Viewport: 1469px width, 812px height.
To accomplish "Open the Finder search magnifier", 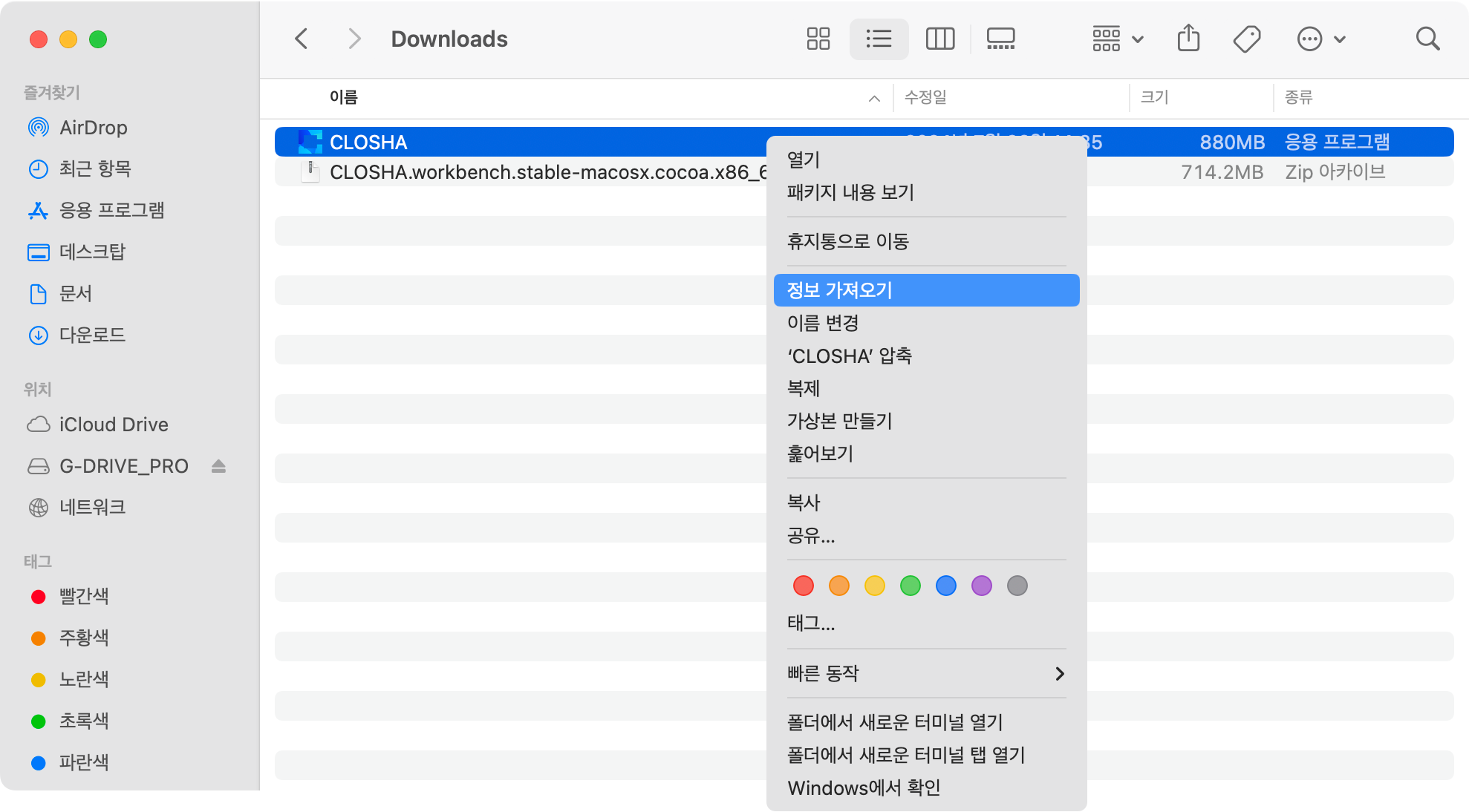I will tap(1427, 39).
